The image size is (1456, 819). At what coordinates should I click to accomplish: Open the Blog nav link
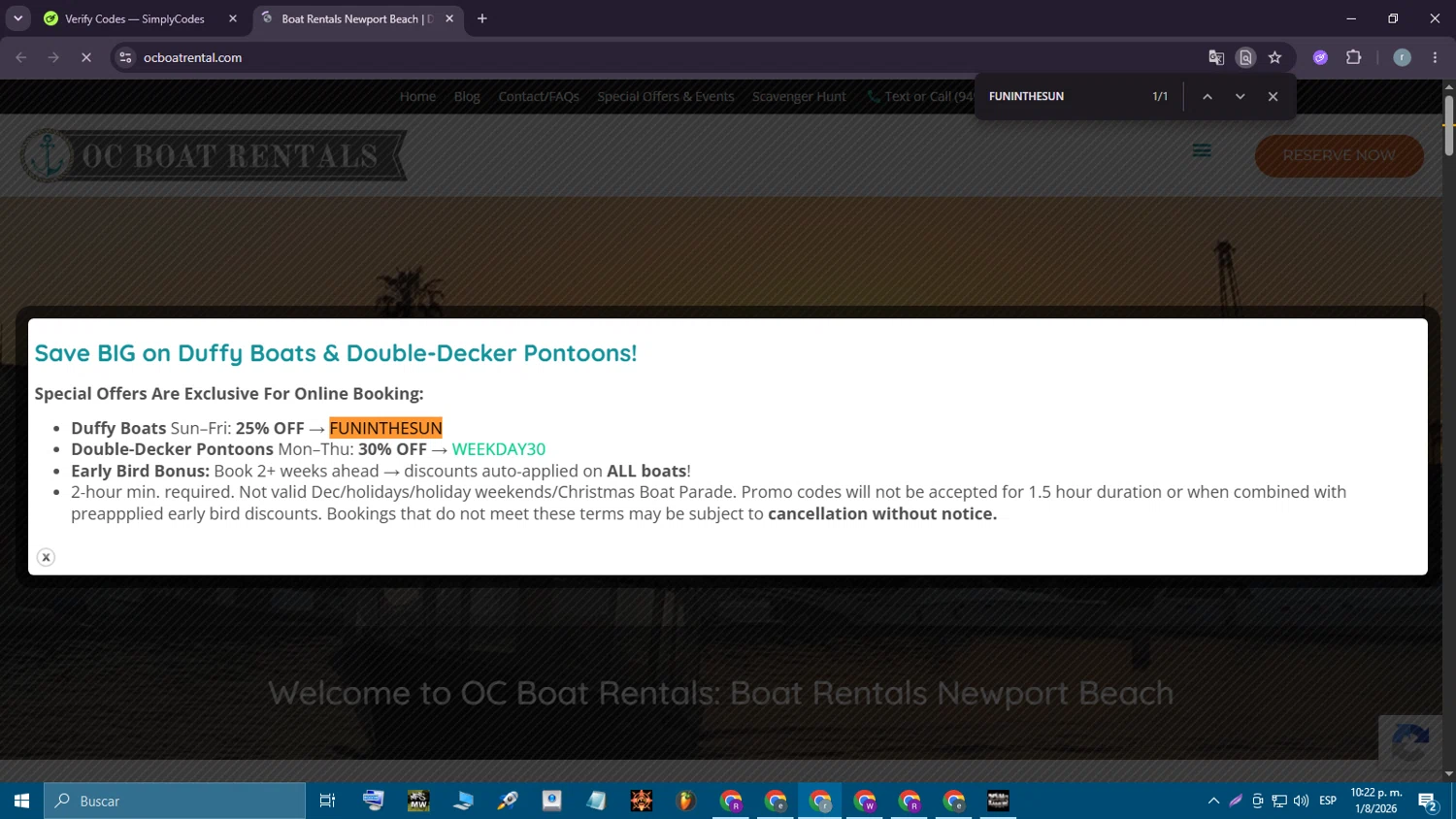(x=467, y=96)
